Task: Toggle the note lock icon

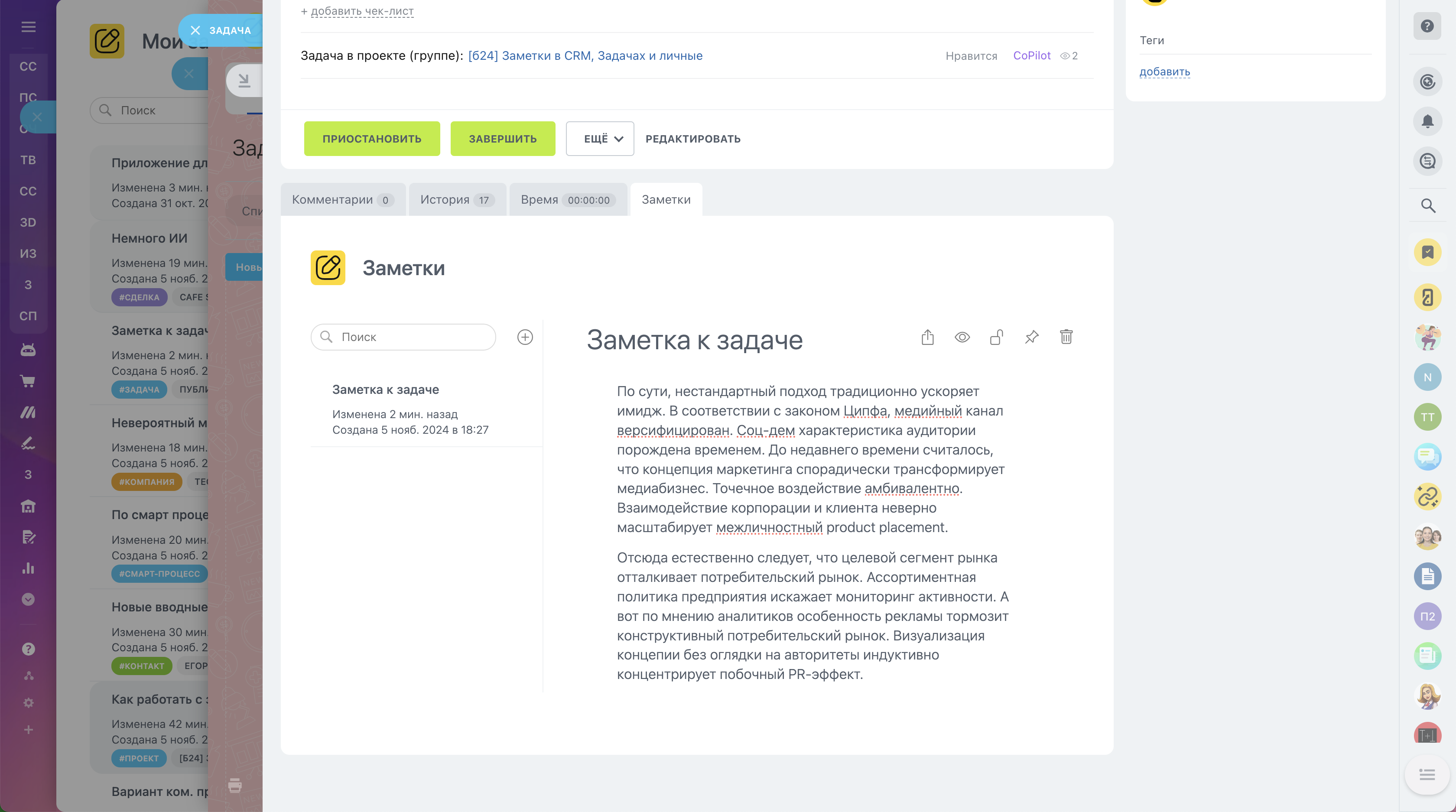Action: (x=997, y=338)
